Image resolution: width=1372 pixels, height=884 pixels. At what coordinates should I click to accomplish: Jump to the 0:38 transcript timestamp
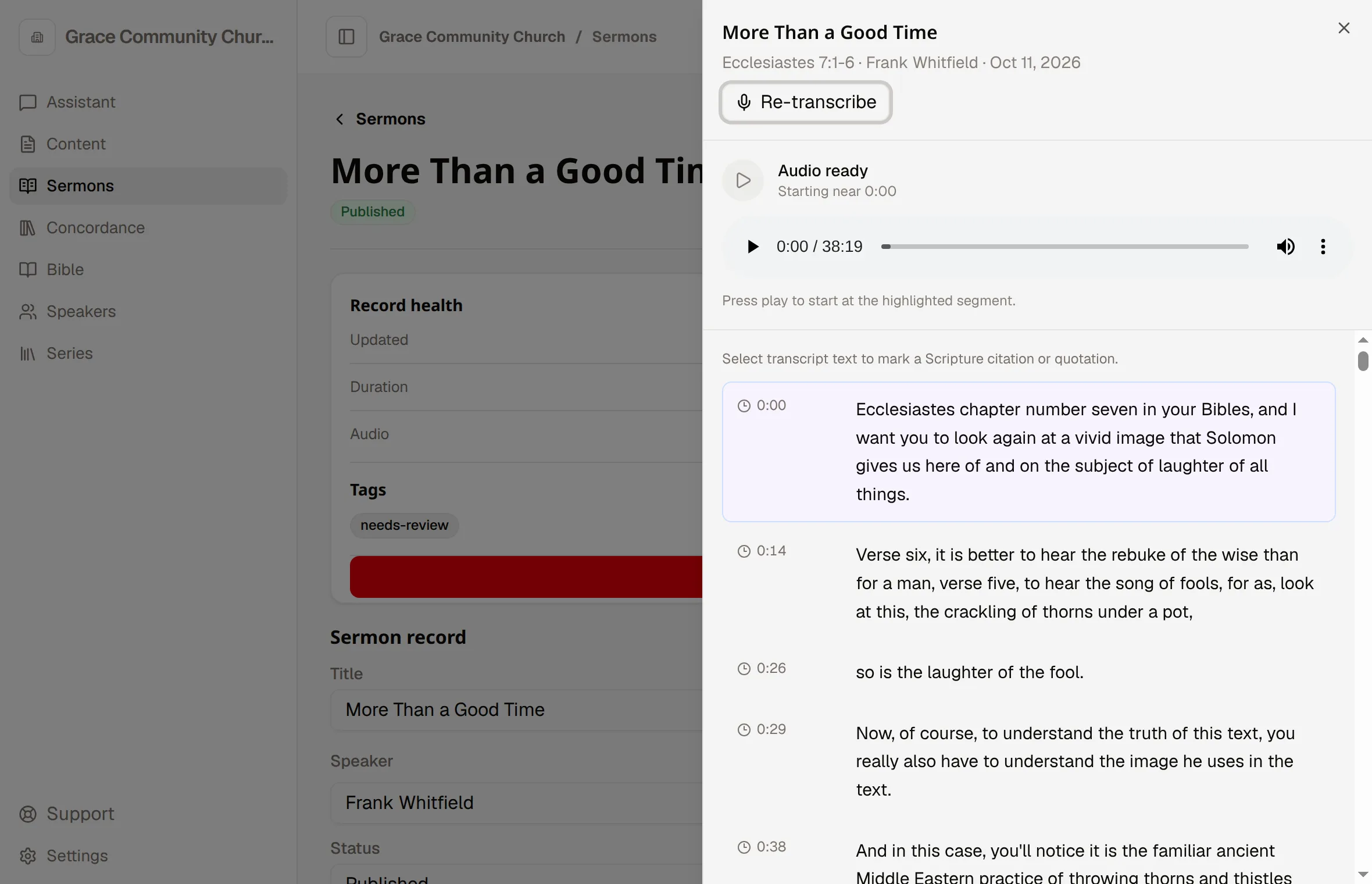click(x=762, y=847)
